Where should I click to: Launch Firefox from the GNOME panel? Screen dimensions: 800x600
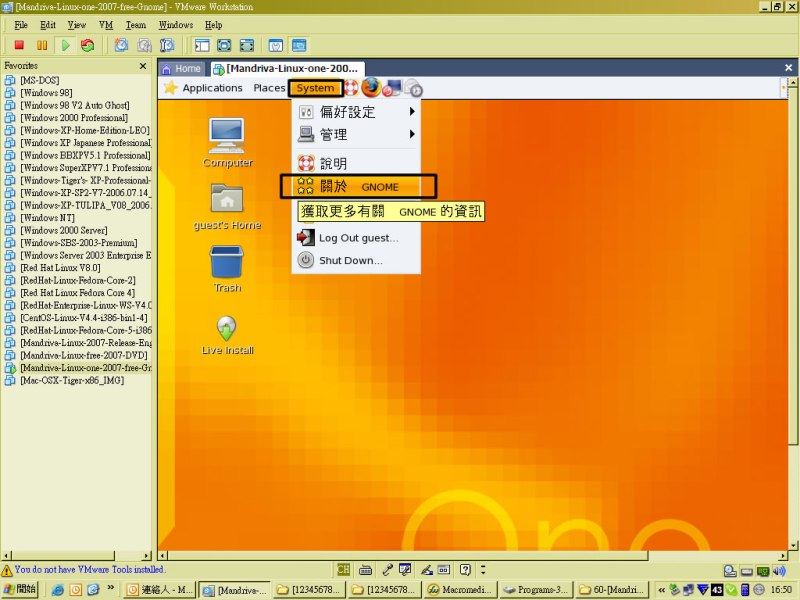click(371, 88)
